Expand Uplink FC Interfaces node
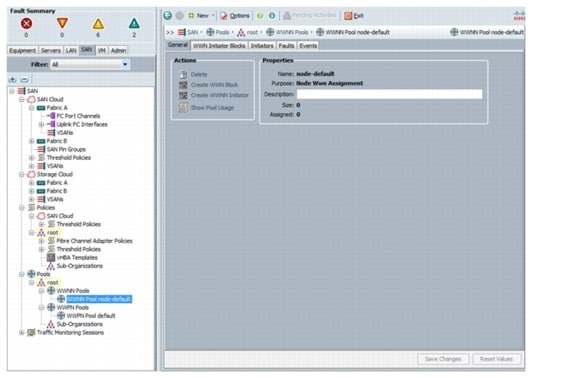The width and height of the screenshot is (576, 378). coord(42,124)
